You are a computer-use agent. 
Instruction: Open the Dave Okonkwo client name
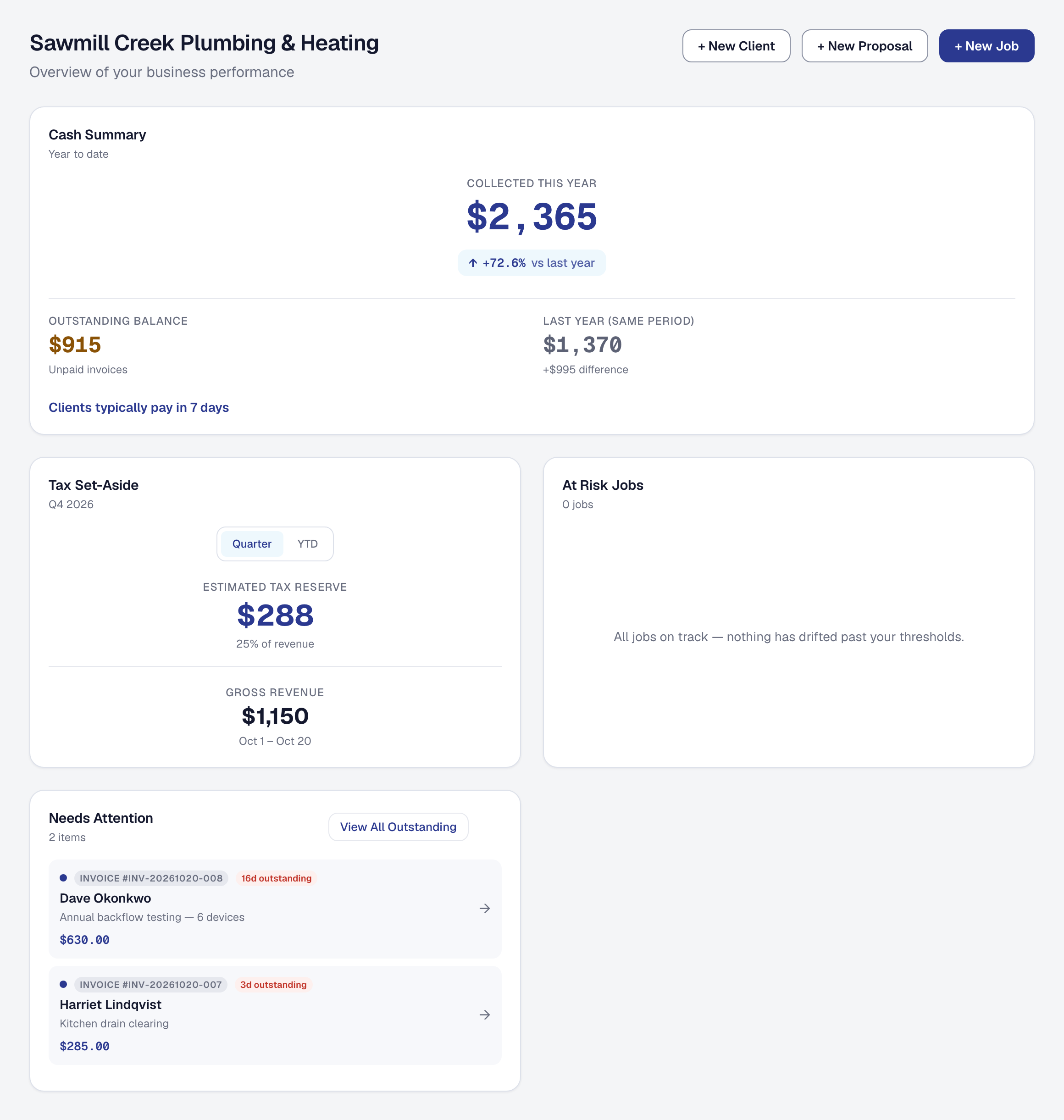click(105, 898)
